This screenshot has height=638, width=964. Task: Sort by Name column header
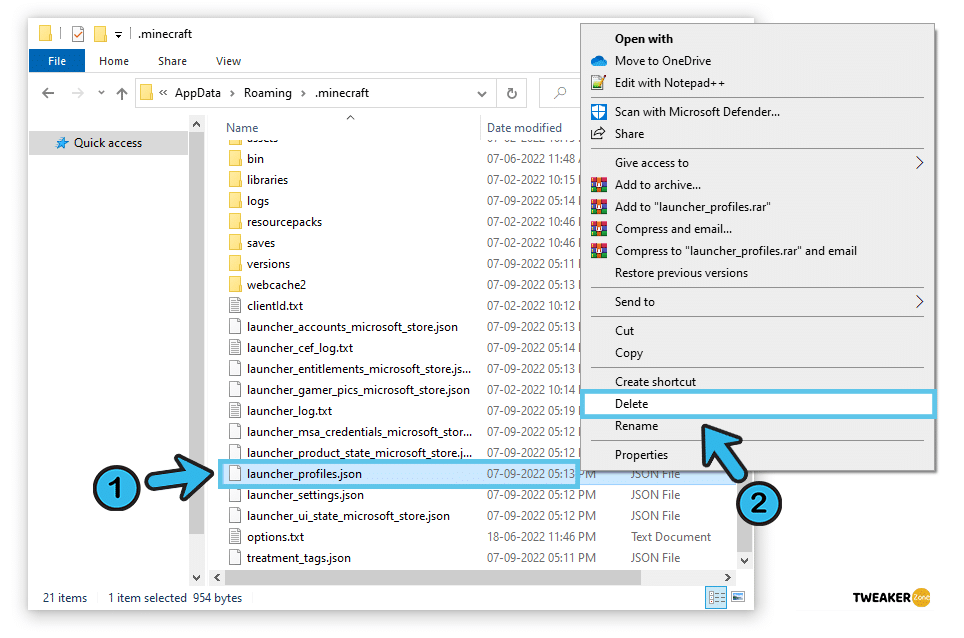click(242, 128)
